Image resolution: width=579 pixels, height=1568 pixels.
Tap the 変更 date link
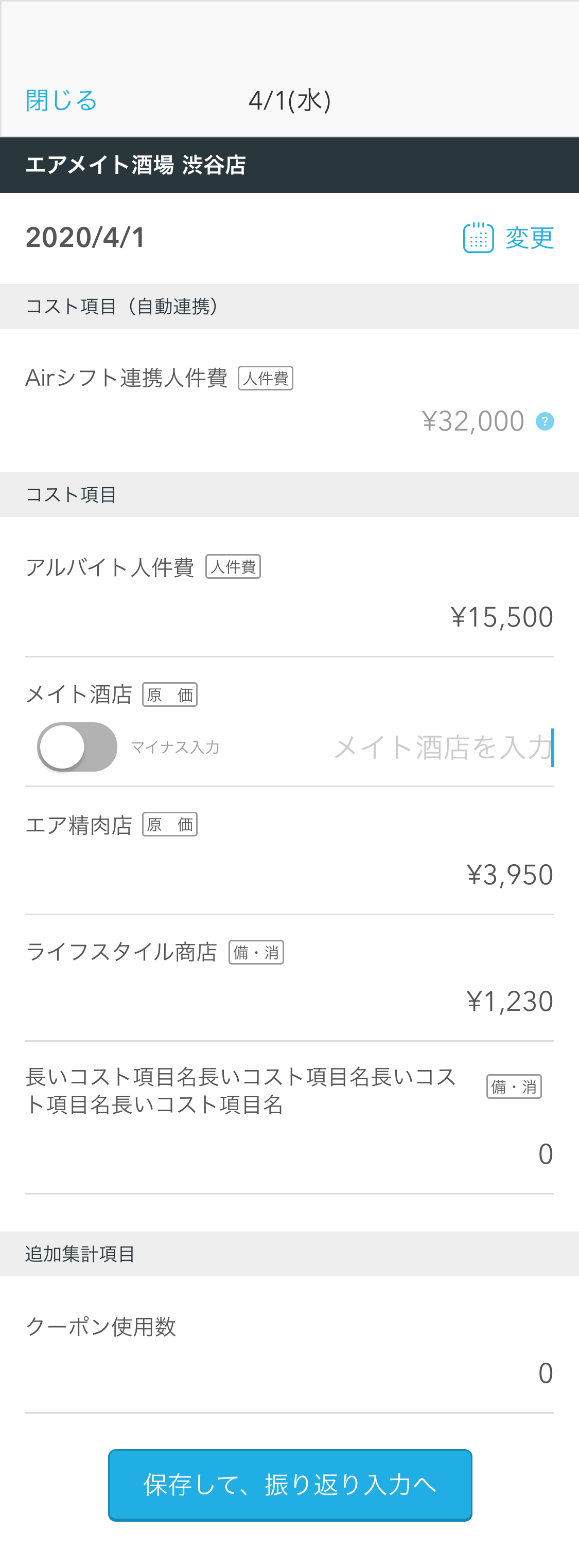[x=529, y=238]
